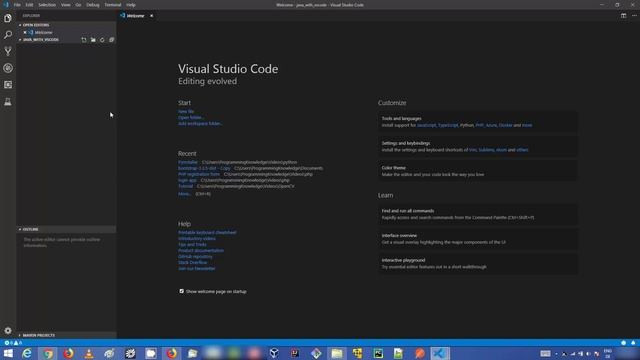Open the Help menu
This screenshot has height=360, width=640.
click(x=131, y=5)
